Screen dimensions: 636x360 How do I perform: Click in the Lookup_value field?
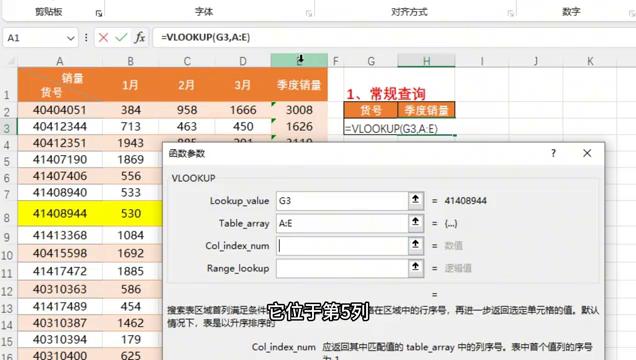[x=342, y=201]
